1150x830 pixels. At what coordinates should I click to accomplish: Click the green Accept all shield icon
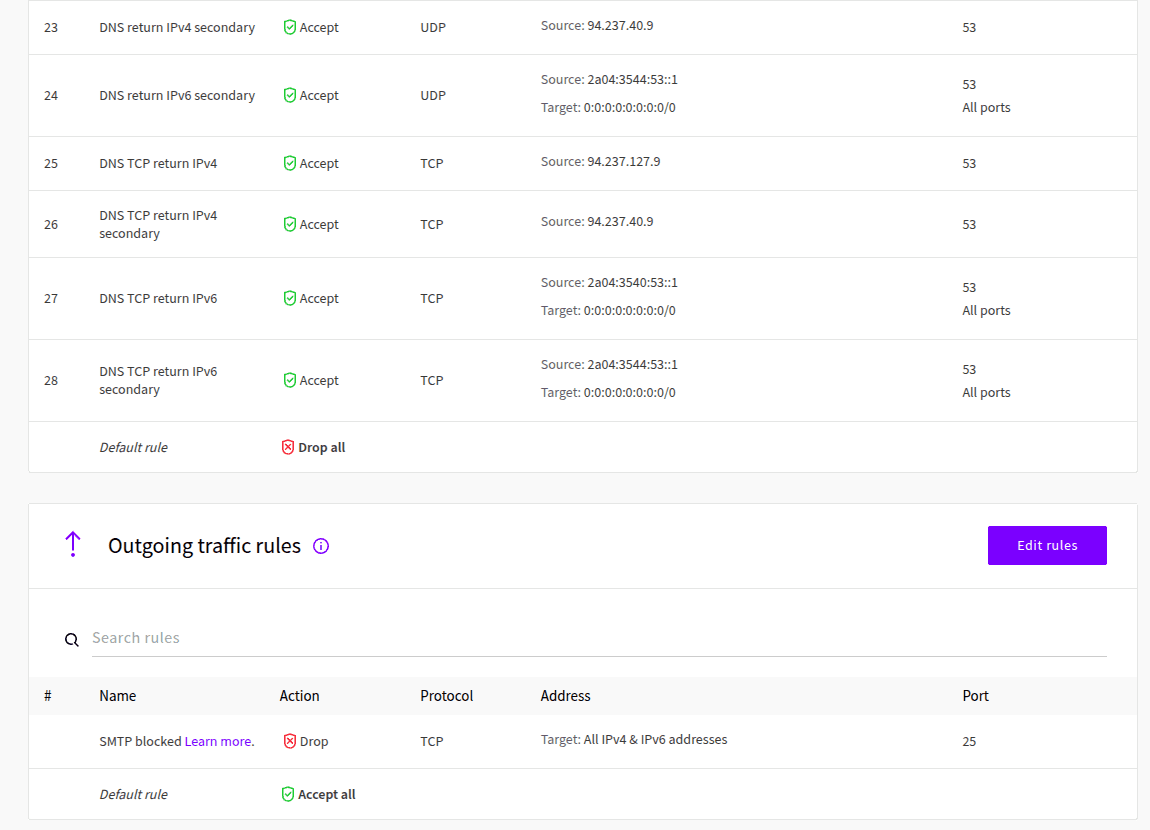pyautogui.click(x=288, y=794)
